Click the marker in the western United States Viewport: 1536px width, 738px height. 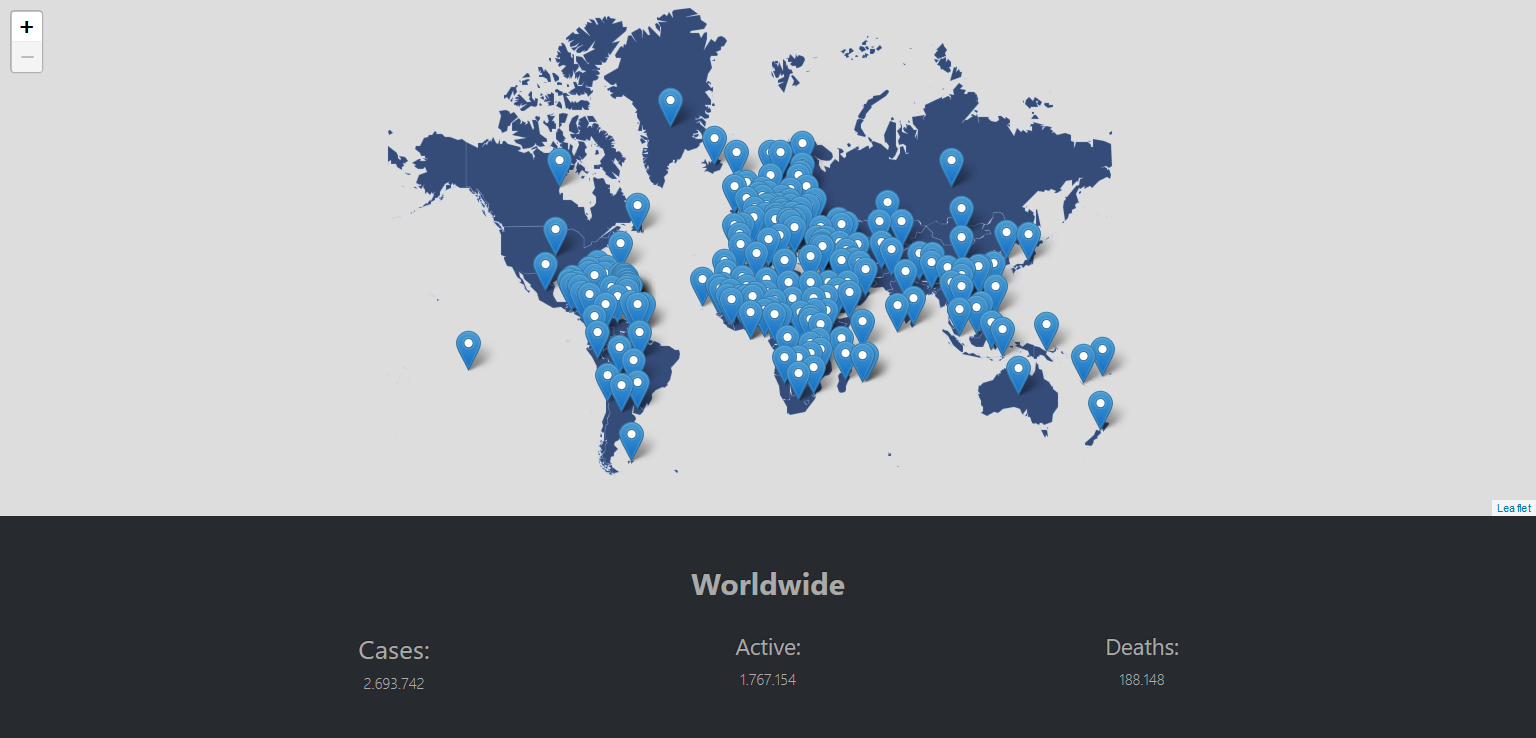coord(555,236)
